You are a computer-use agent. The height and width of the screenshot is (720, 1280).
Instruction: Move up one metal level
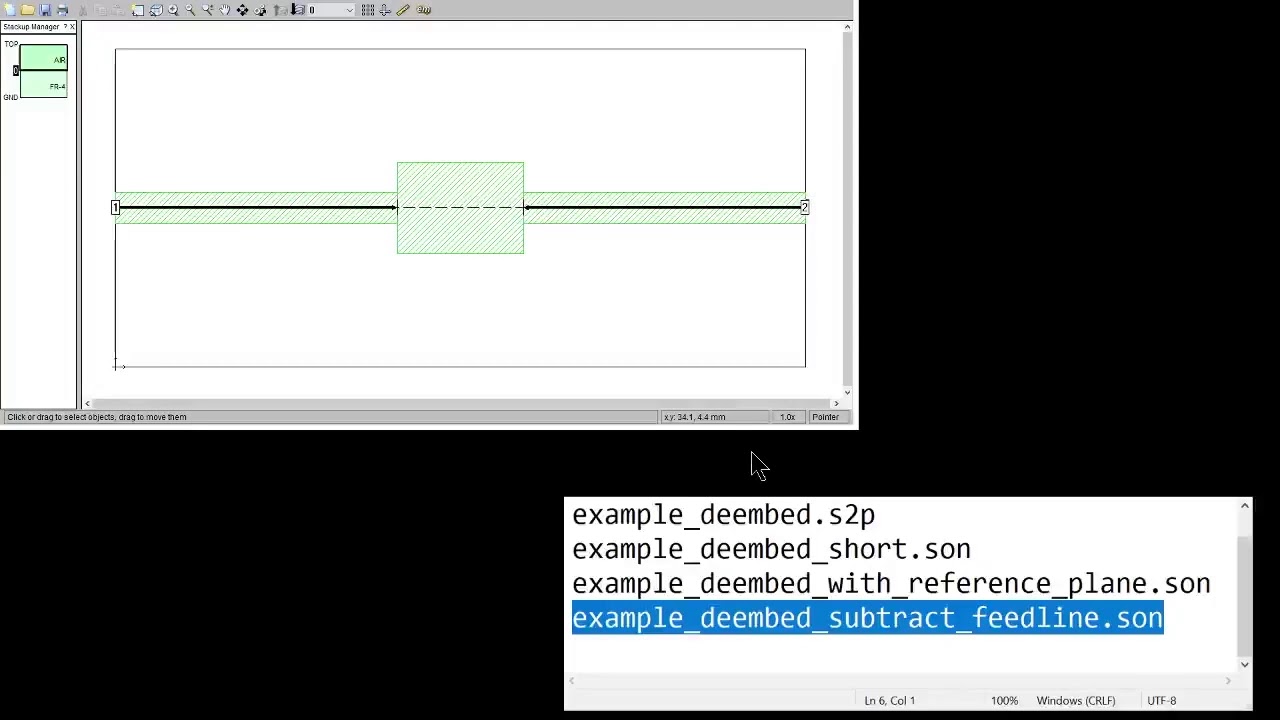click(280, 10)
